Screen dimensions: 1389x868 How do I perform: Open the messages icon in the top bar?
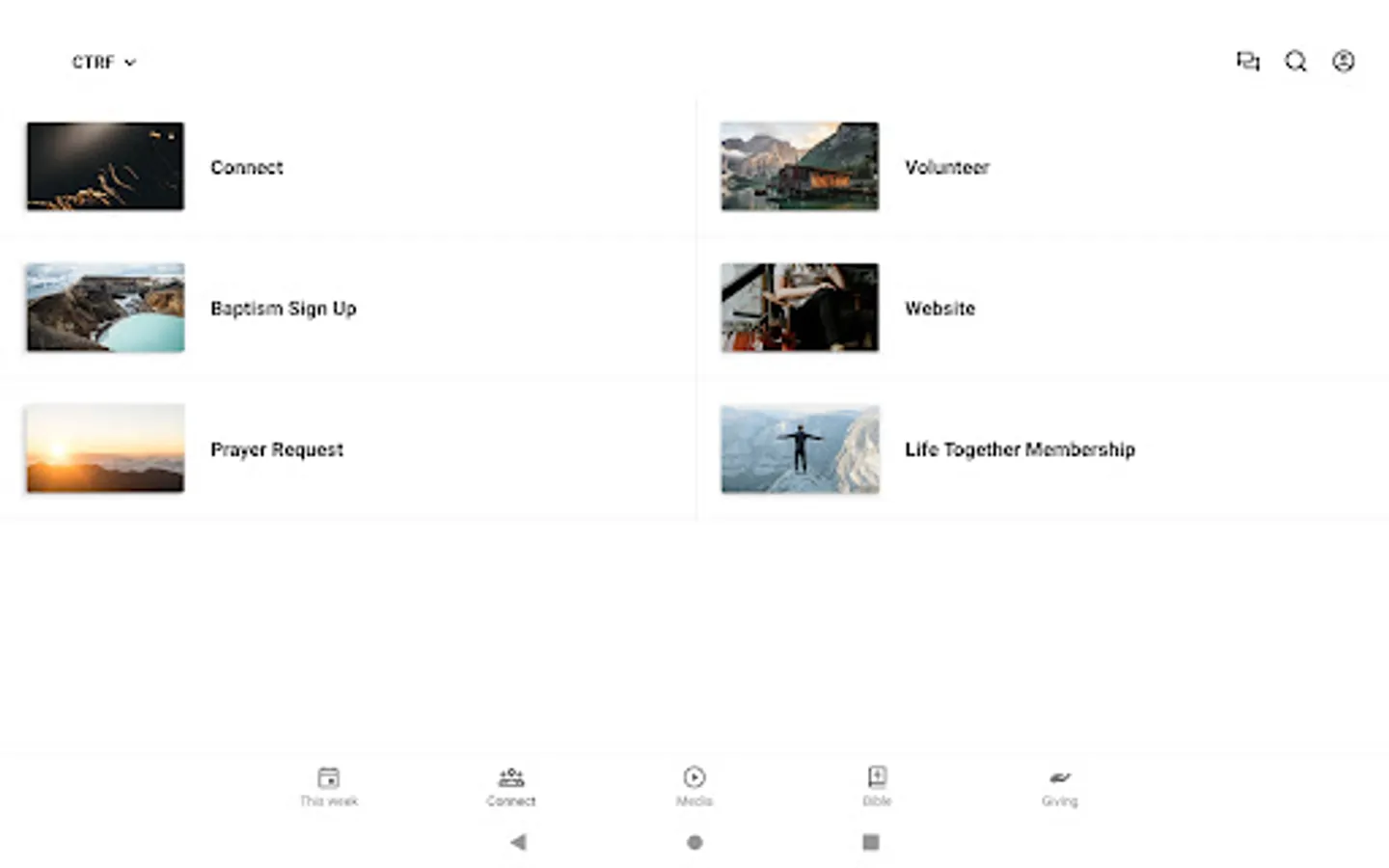(1249, 61)
